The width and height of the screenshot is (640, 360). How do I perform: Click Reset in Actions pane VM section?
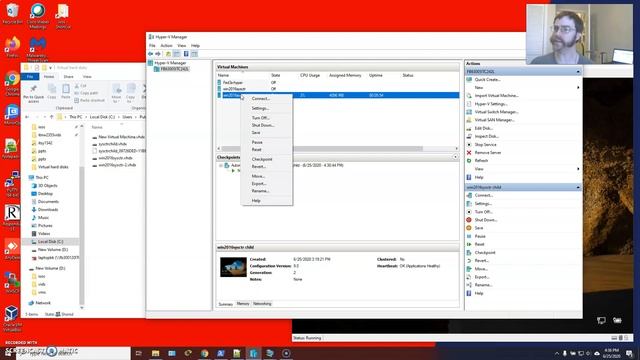(x=479, y=244)
